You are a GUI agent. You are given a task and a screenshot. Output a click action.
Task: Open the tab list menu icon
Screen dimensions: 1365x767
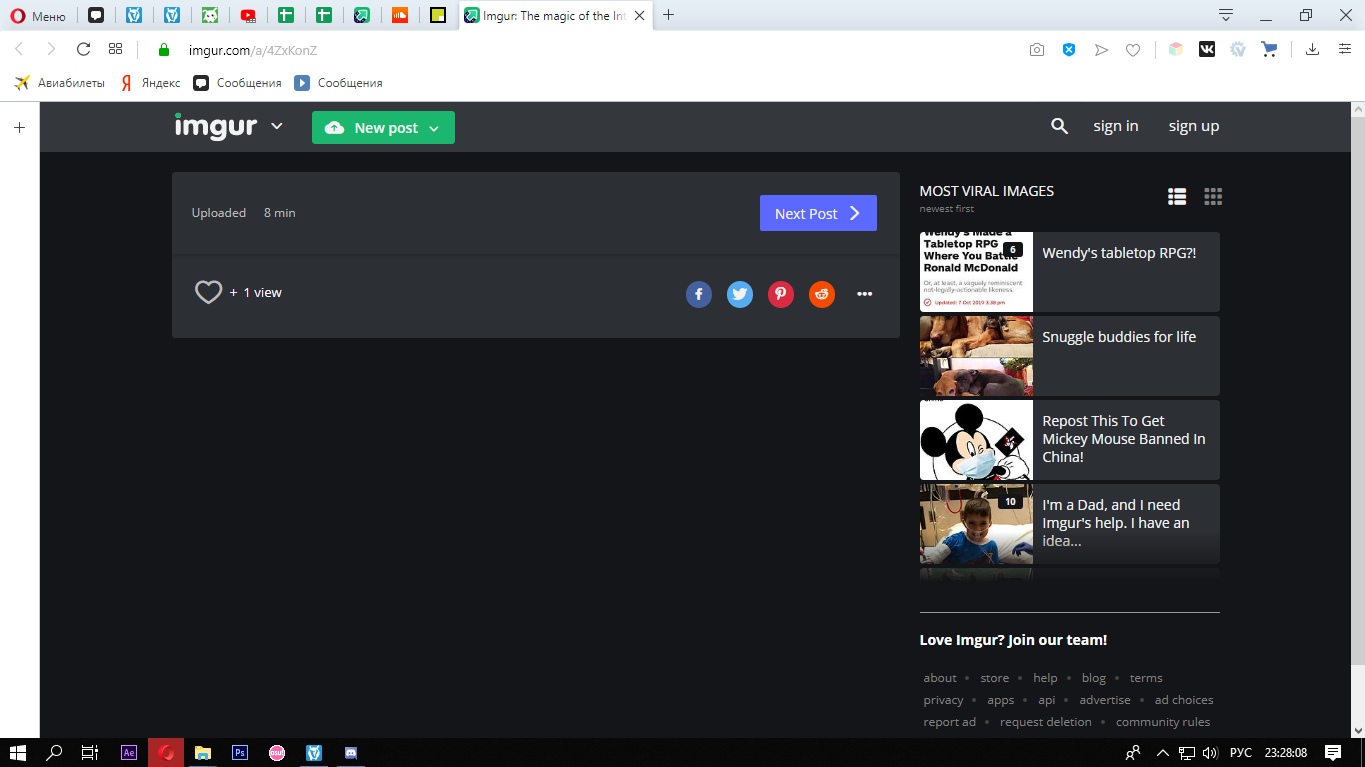click(x=1226, y=15)
